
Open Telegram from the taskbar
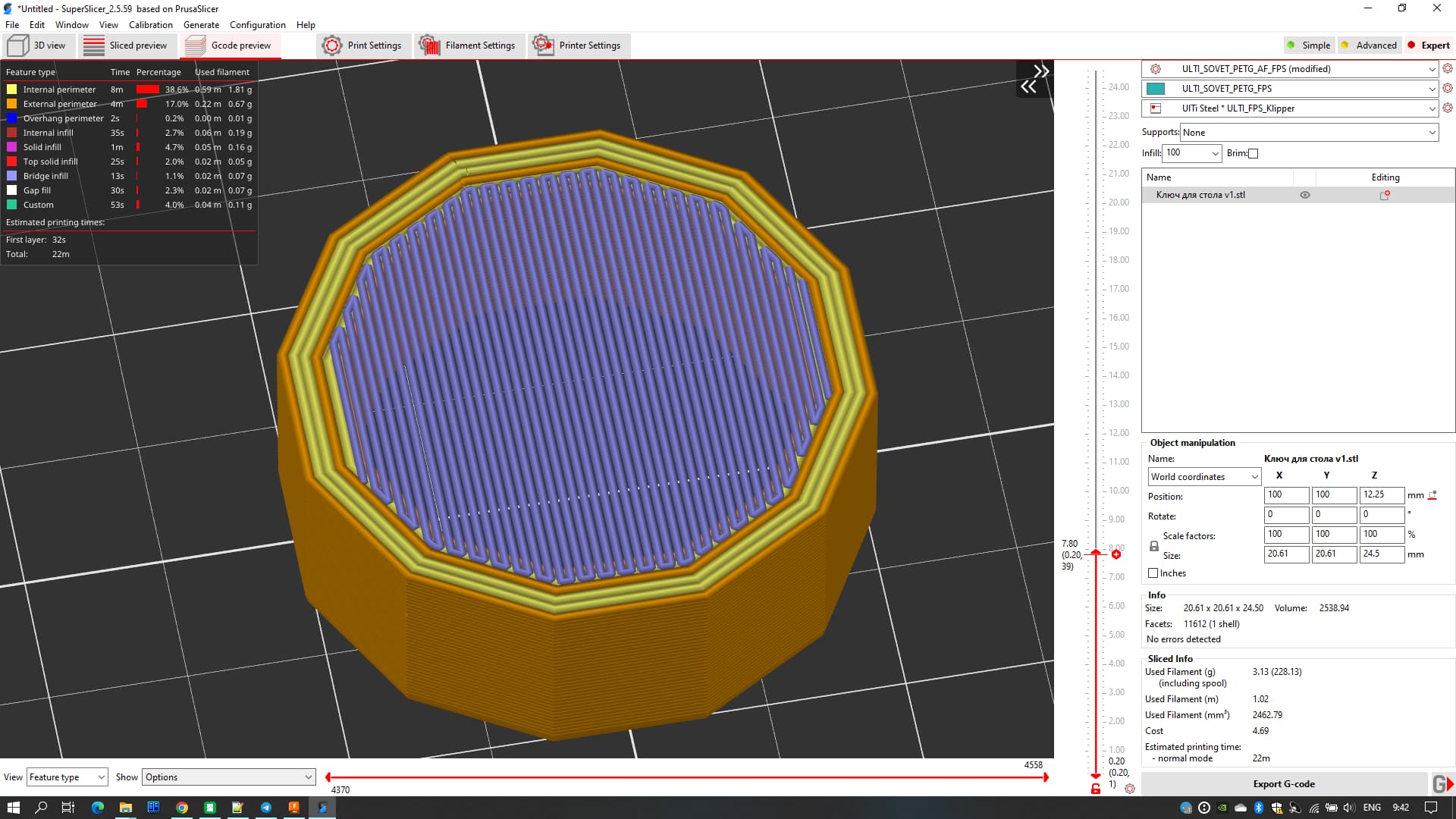pyautogui.click(x=266, y=808)
